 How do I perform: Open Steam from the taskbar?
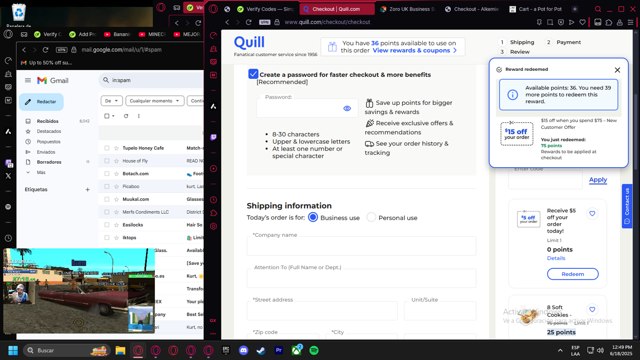261,350
